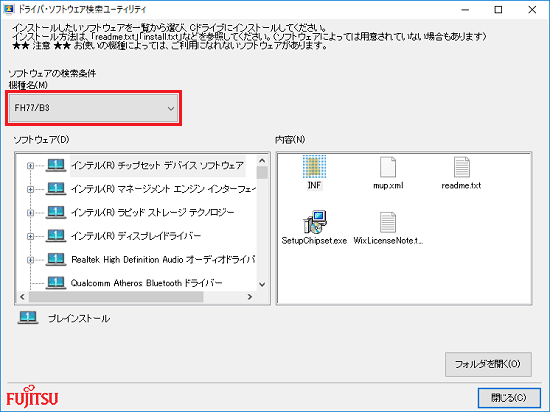Select インテル(R) ディスプレイドライバー entry

136,236
